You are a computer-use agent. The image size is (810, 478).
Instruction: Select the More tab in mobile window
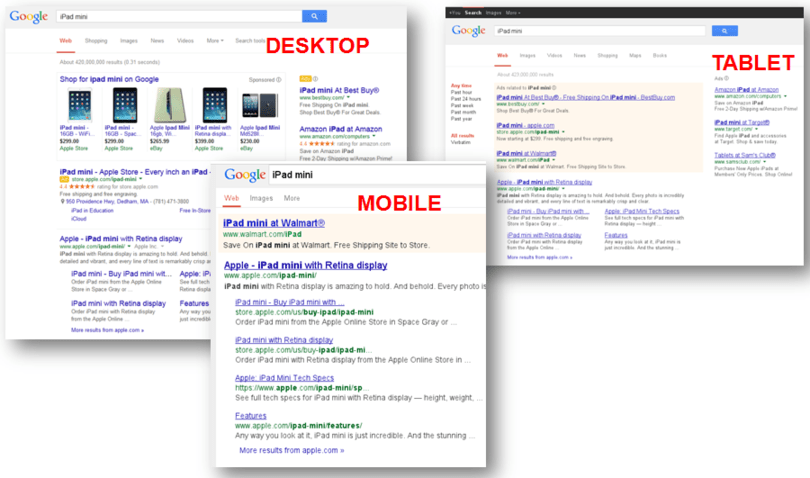(x=291, y=198)
